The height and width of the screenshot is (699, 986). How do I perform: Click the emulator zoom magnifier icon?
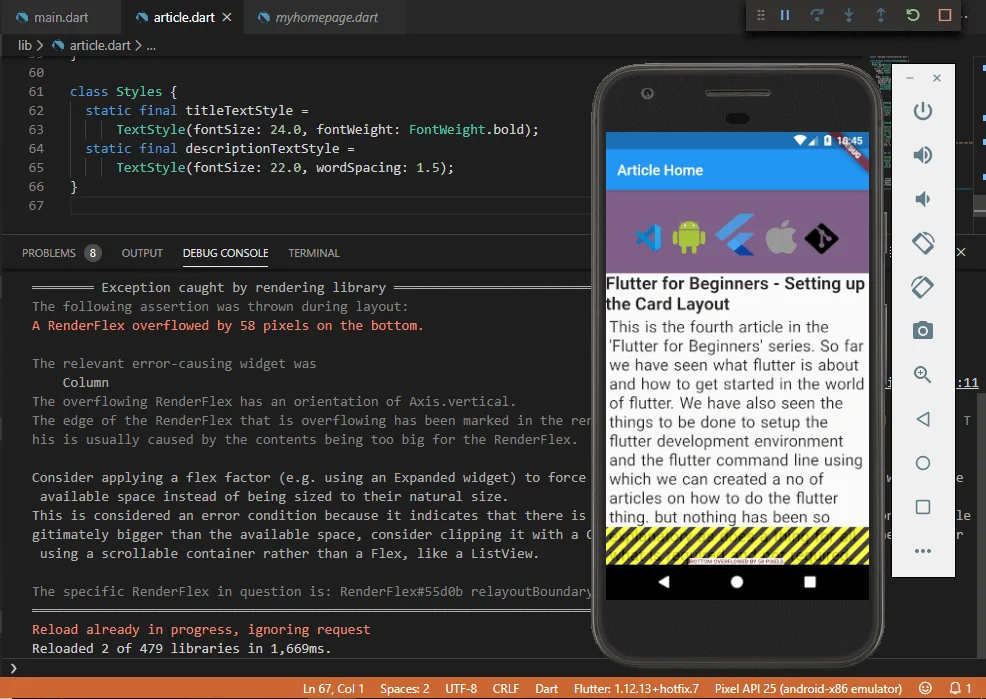[x=923, y=375]
